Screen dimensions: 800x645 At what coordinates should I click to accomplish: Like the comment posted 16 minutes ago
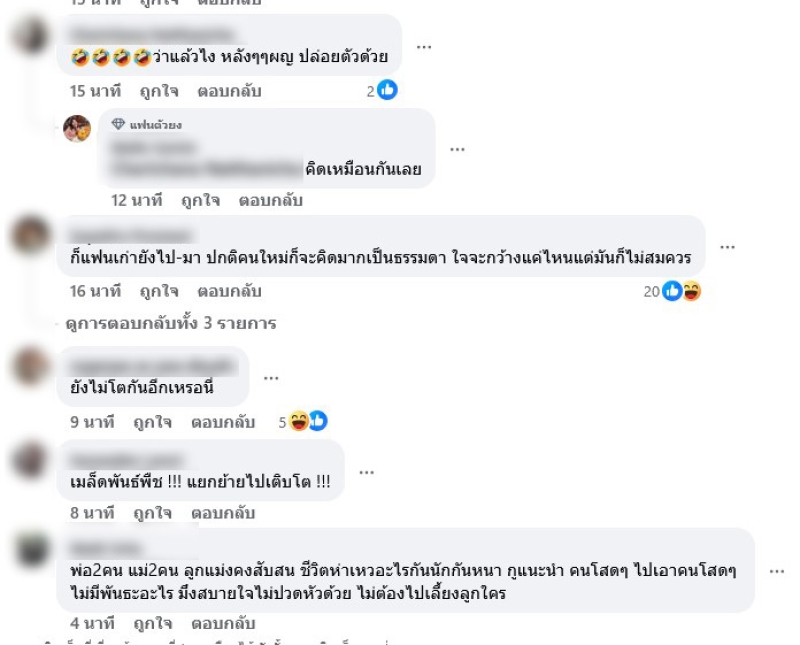click(159, 291)
